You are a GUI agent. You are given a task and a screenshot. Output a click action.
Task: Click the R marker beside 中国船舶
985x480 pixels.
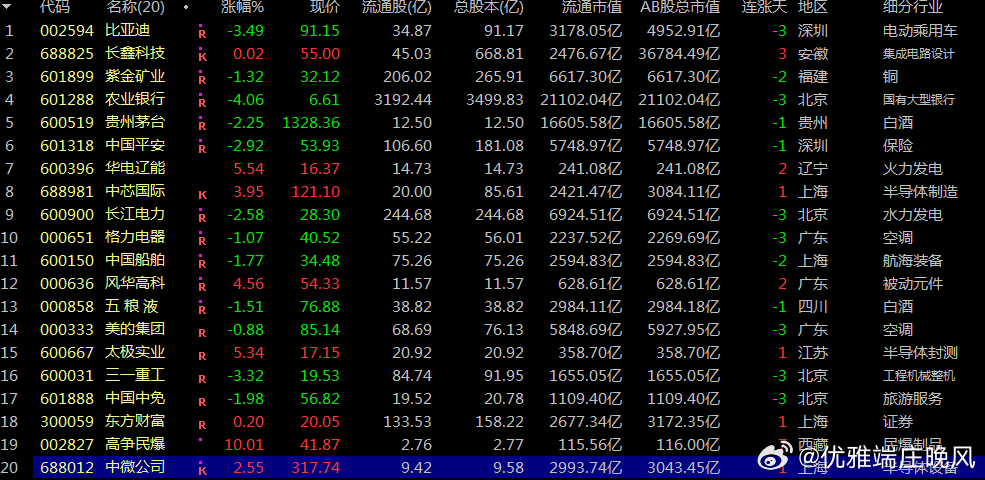pos(202,264)
